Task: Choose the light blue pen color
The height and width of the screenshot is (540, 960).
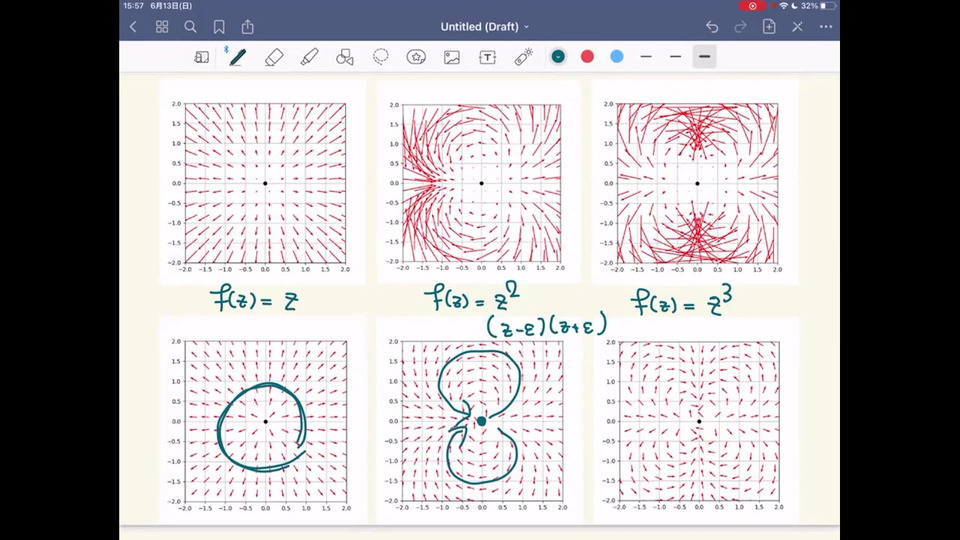Action: point(617,56)
